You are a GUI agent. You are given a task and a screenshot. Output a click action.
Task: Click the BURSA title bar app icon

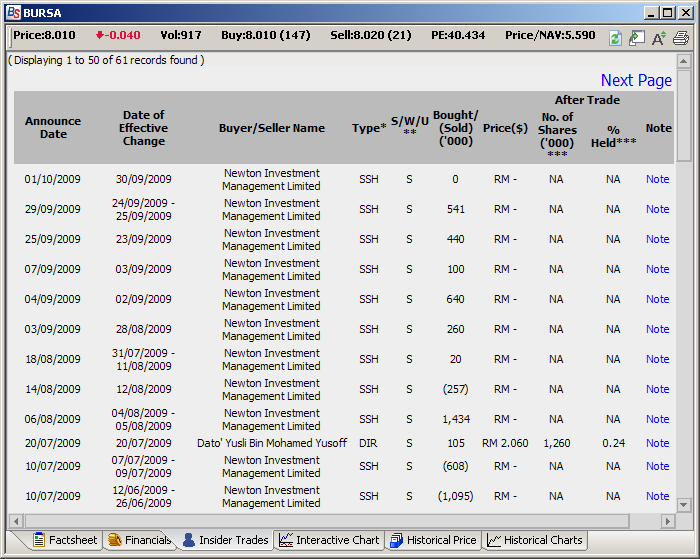(13, 13)
